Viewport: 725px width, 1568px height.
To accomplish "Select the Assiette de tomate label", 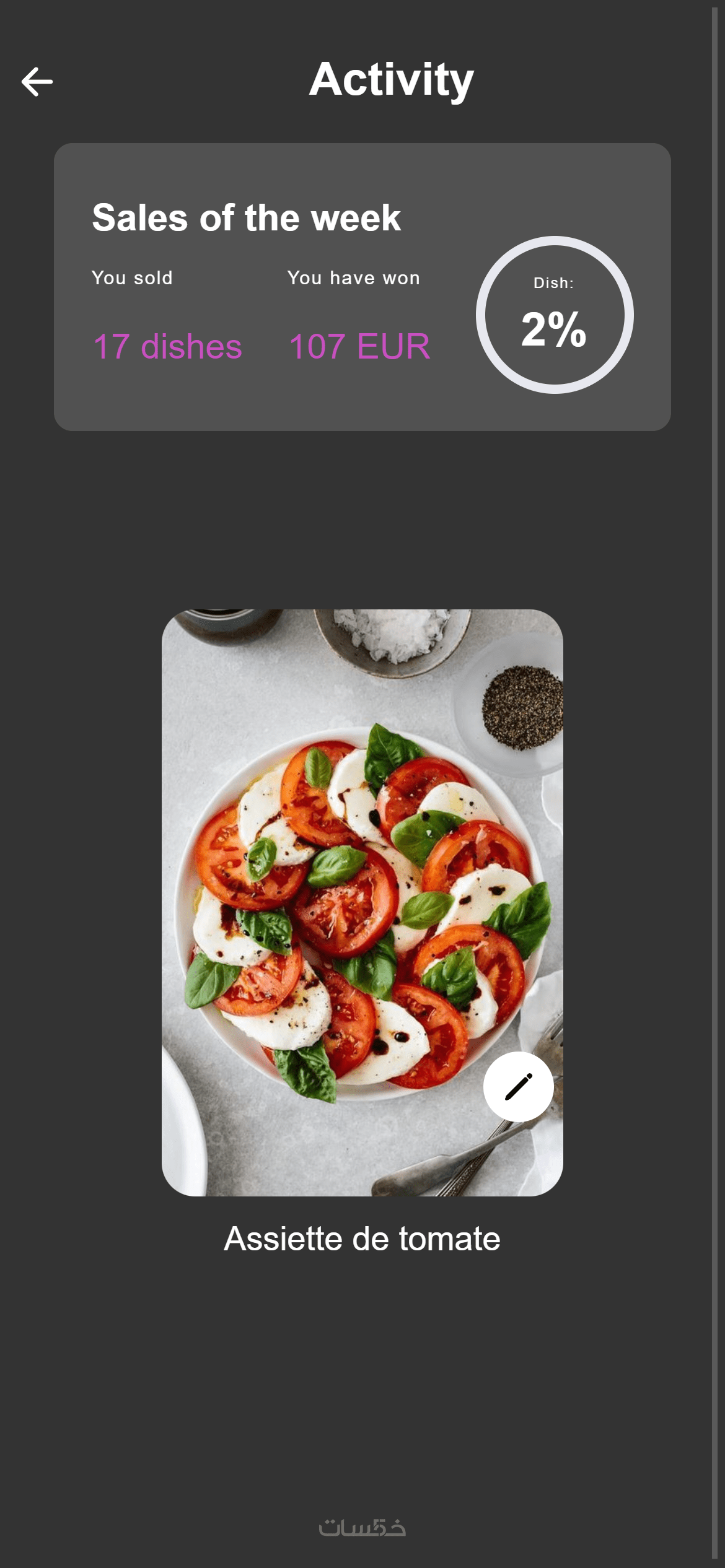I will pyautogui.click(x=362, y=1239).
